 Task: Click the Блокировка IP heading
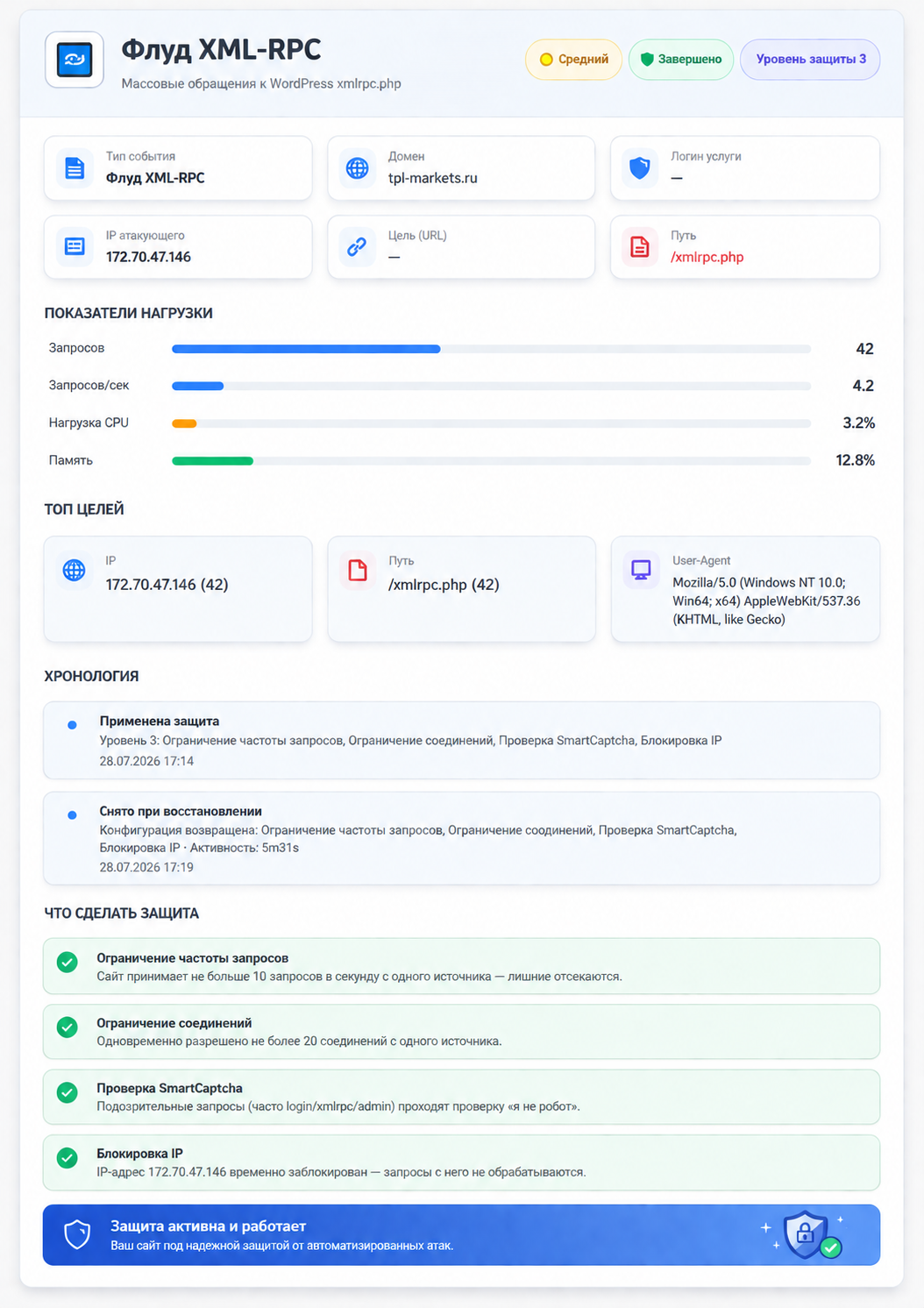139,1154
